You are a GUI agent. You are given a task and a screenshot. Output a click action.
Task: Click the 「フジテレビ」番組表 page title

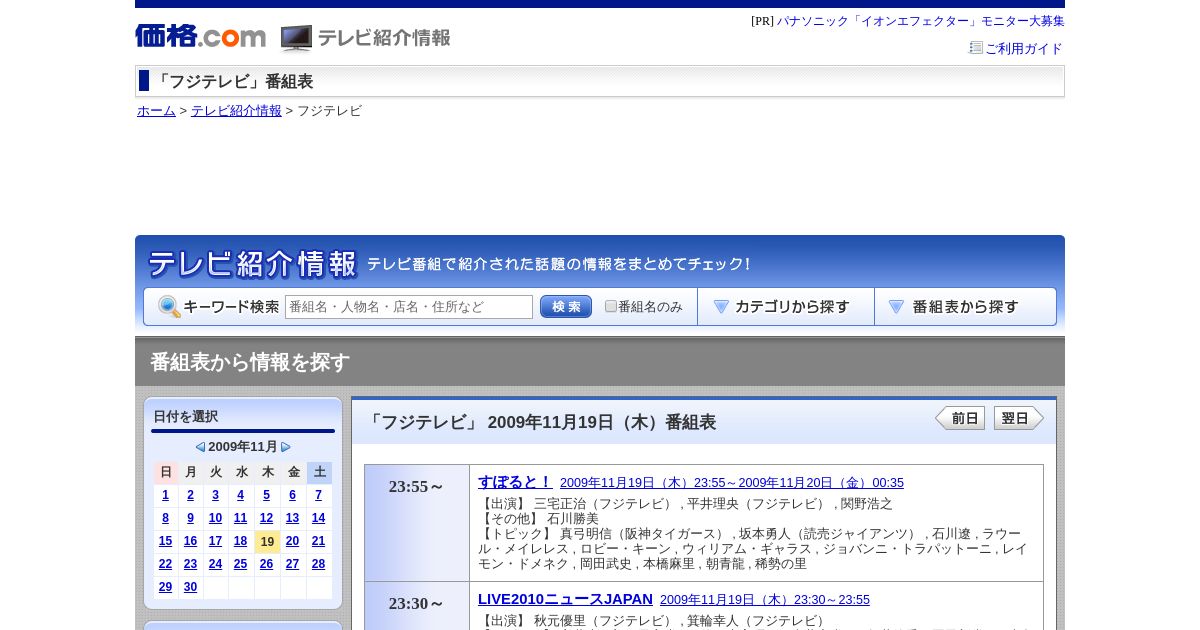click(x=233, y=82)
